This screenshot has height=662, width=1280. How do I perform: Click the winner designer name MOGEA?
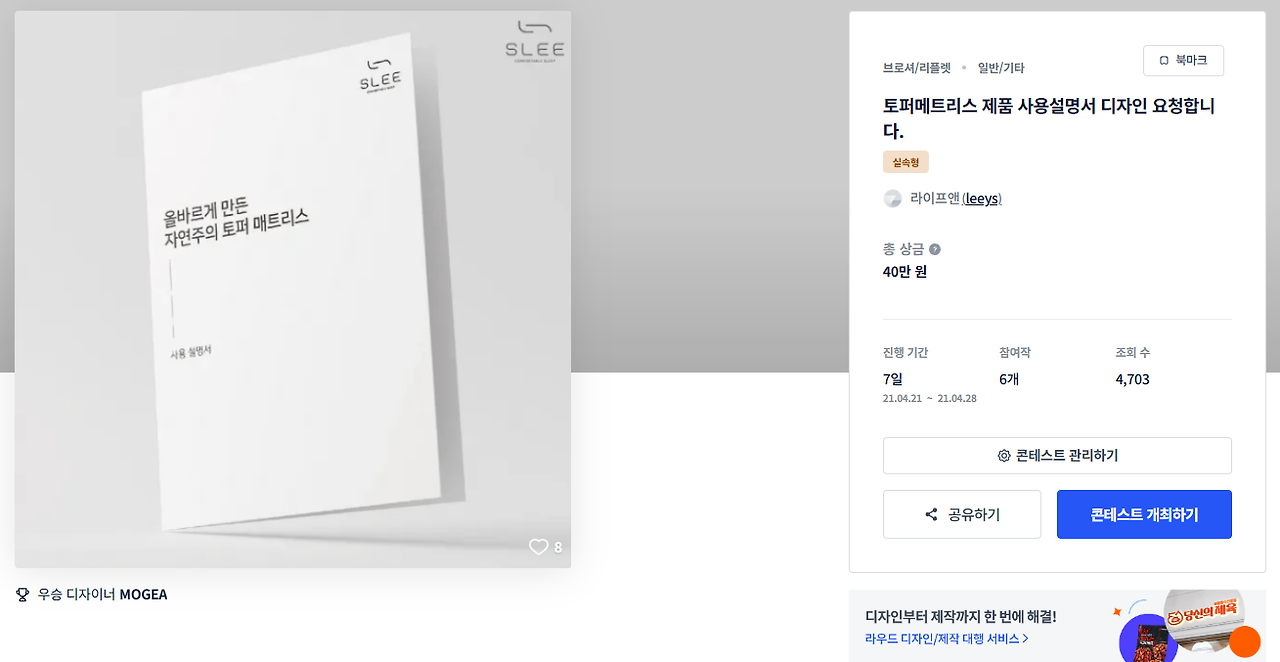[144, 594]
